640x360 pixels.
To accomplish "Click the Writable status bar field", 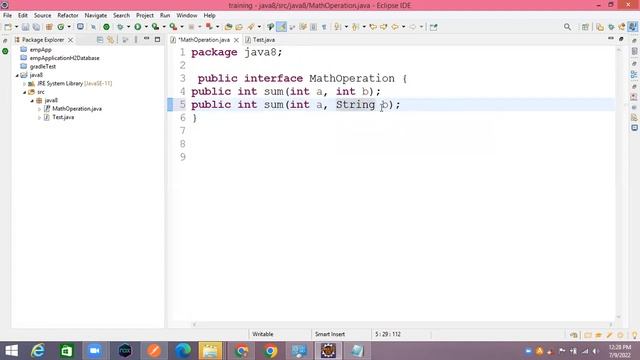I will (263, 334).
